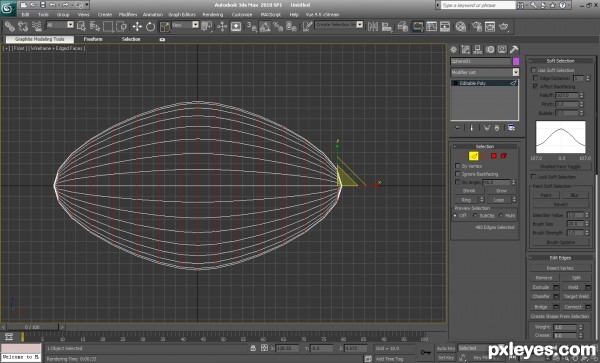Select the yellow Edge sub-object level icon
The width and height of the screenshot is (600, 363).
tap(474, 156)
